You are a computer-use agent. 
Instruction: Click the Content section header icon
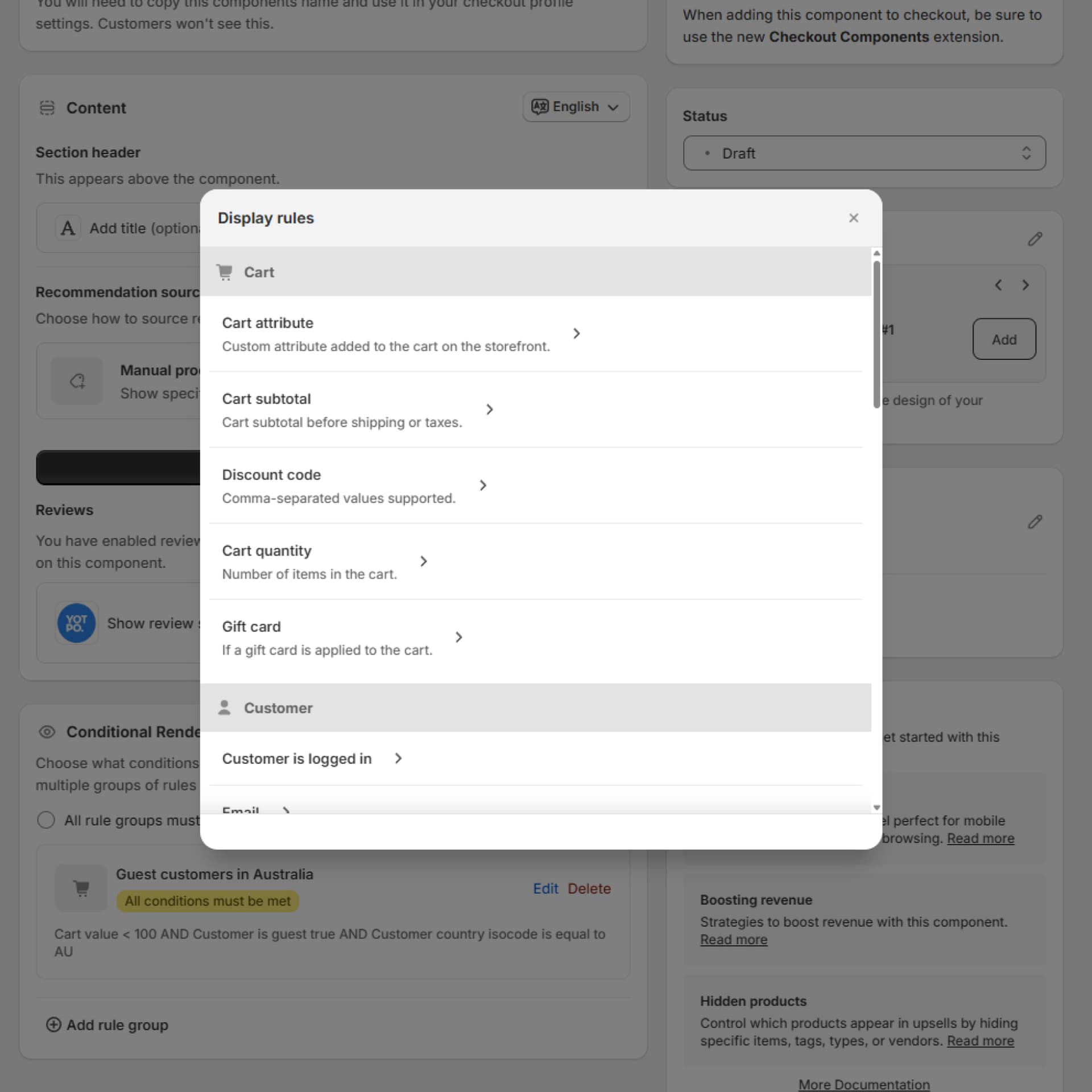pos(47,107)
